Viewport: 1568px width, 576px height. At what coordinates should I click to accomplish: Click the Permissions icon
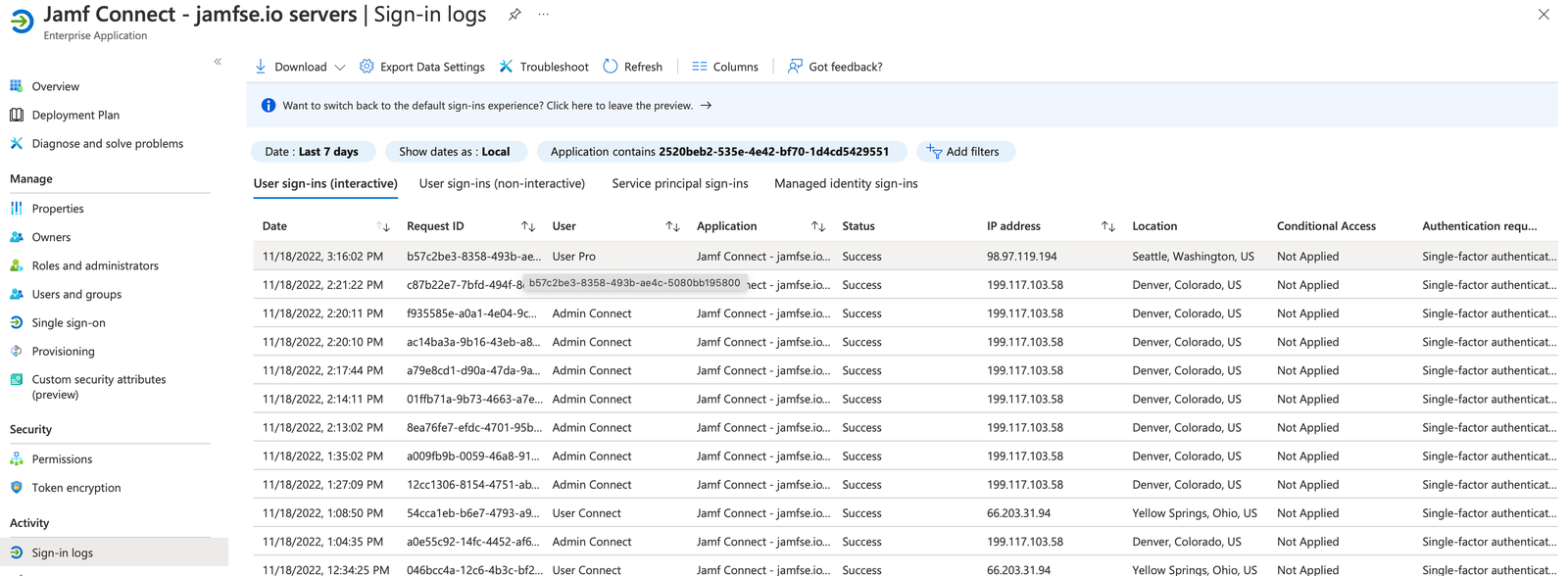[17, 458]
